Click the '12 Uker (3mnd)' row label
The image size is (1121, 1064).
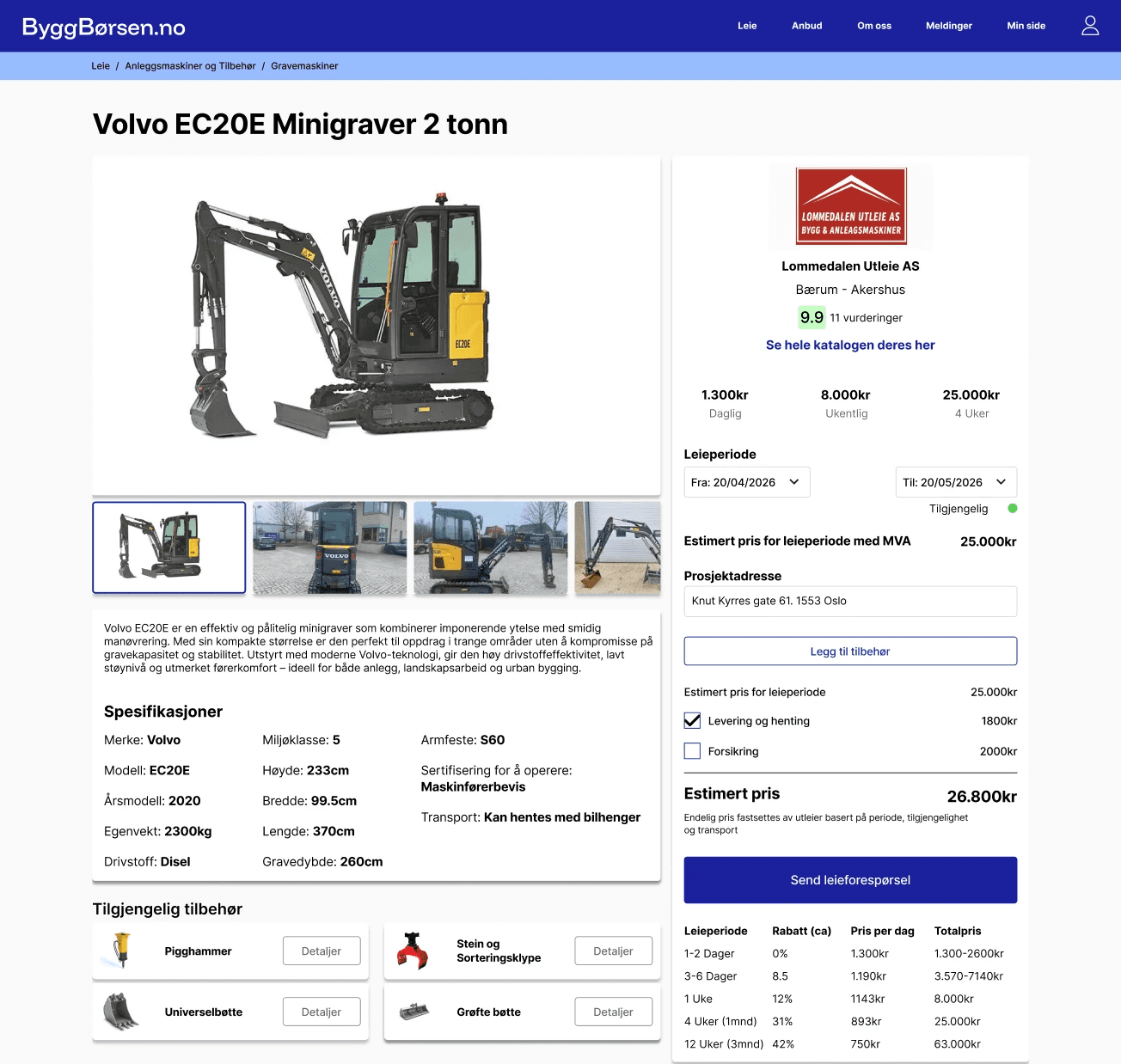click(724, 1044)
